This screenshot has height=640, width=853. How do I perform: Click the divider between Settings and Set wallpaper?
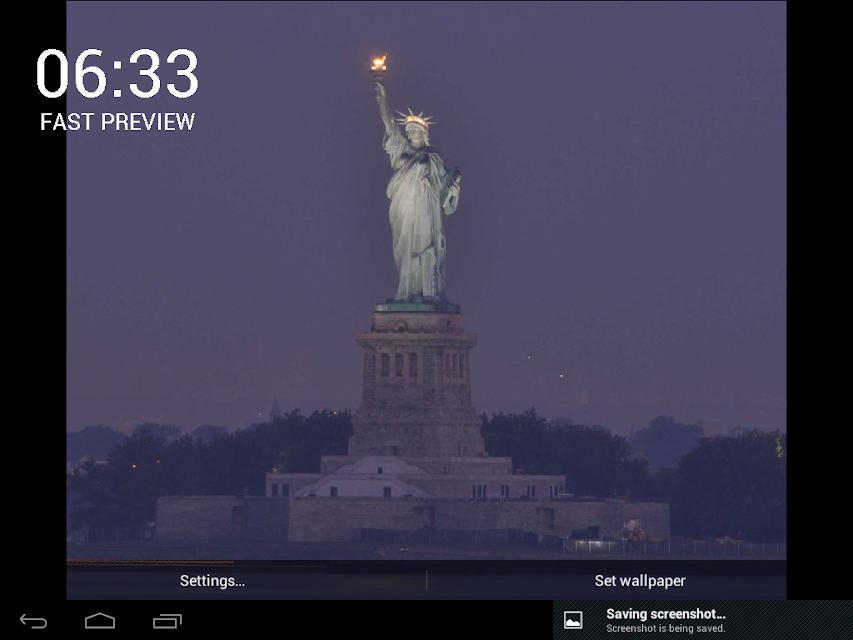427,580
